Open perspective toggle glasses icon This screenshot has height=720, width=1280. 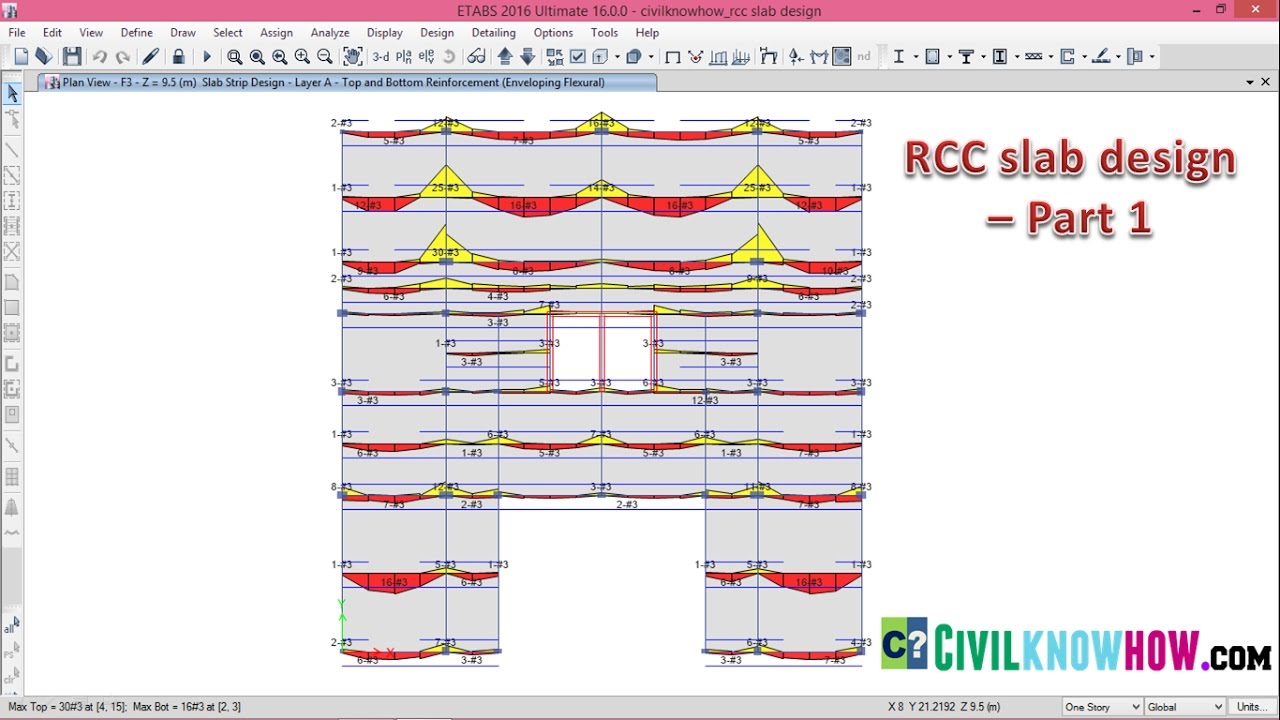click(476, 57)
